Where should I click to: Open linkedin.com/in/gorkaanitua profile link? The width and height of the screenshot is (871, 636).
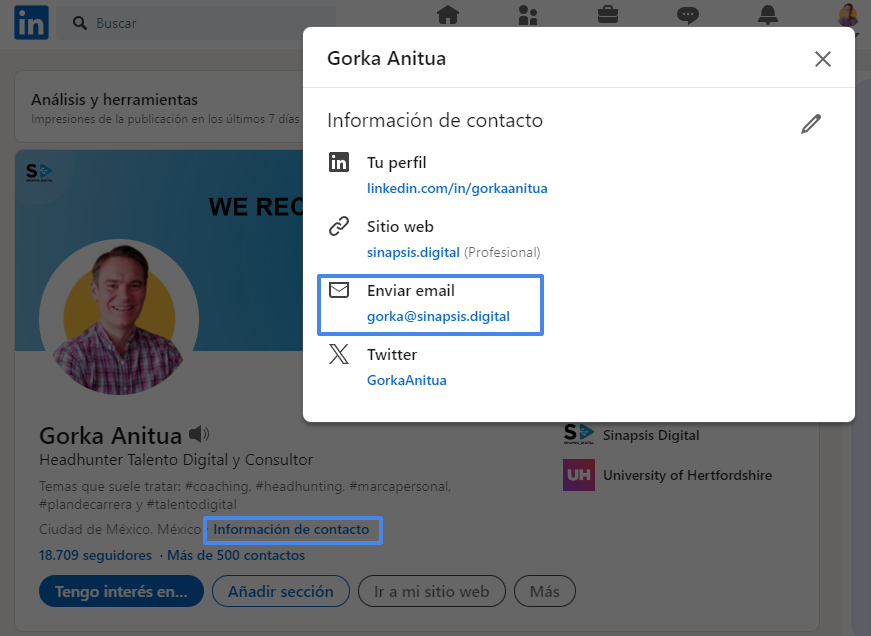coord(457,188)
